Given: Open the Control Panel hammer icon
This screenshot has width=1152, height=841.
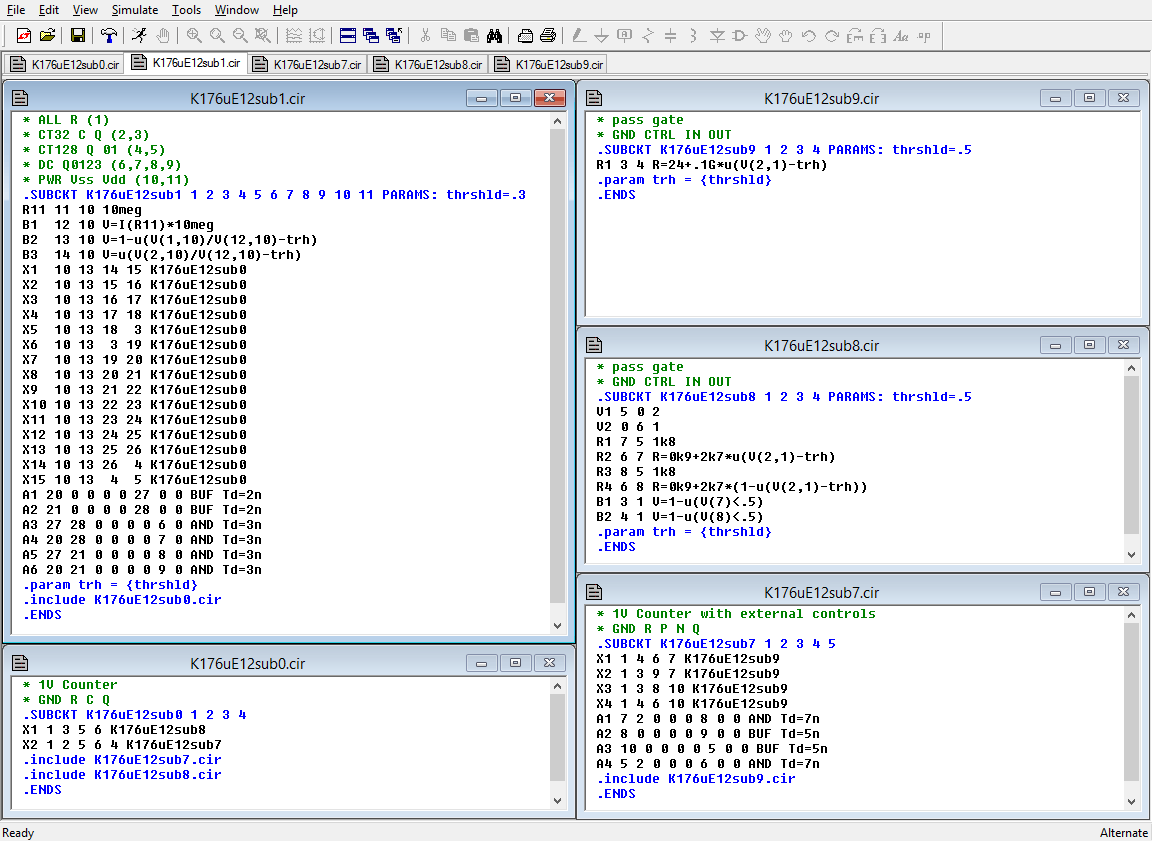Looking at the screenshot, I should pyautogui.click(x=109, y=36).
